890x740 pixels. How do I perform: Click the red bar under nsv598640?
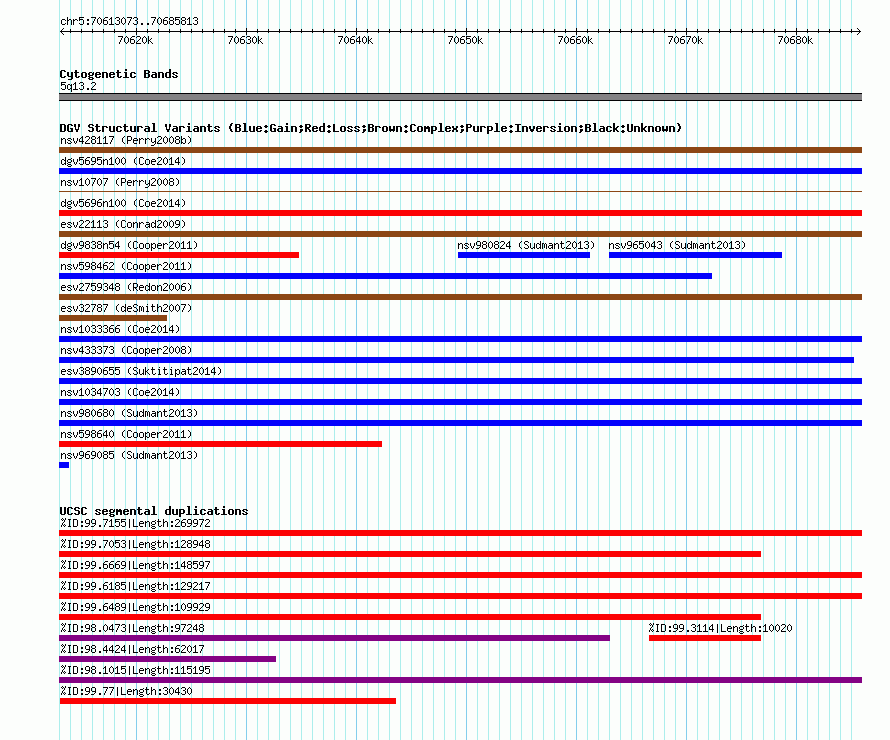220,444
